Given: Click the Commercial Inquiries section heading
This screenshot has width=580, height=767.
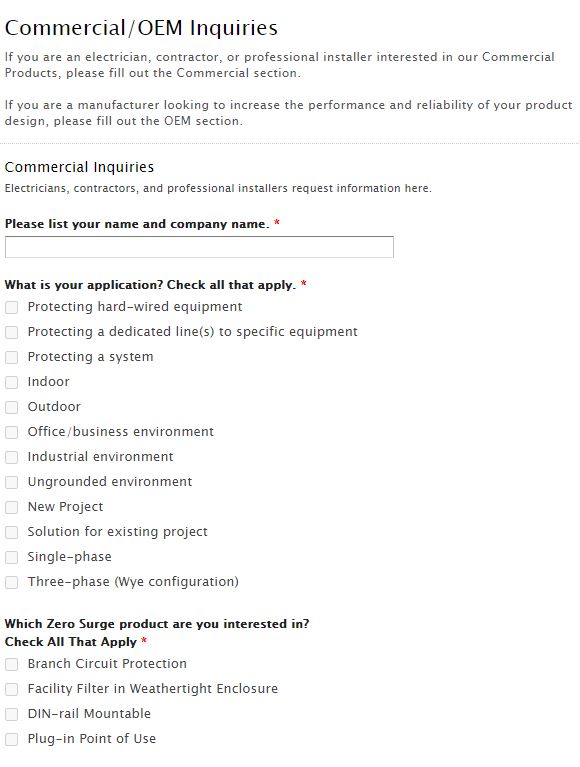Looking at the screenshot, I should pos(79,167).
